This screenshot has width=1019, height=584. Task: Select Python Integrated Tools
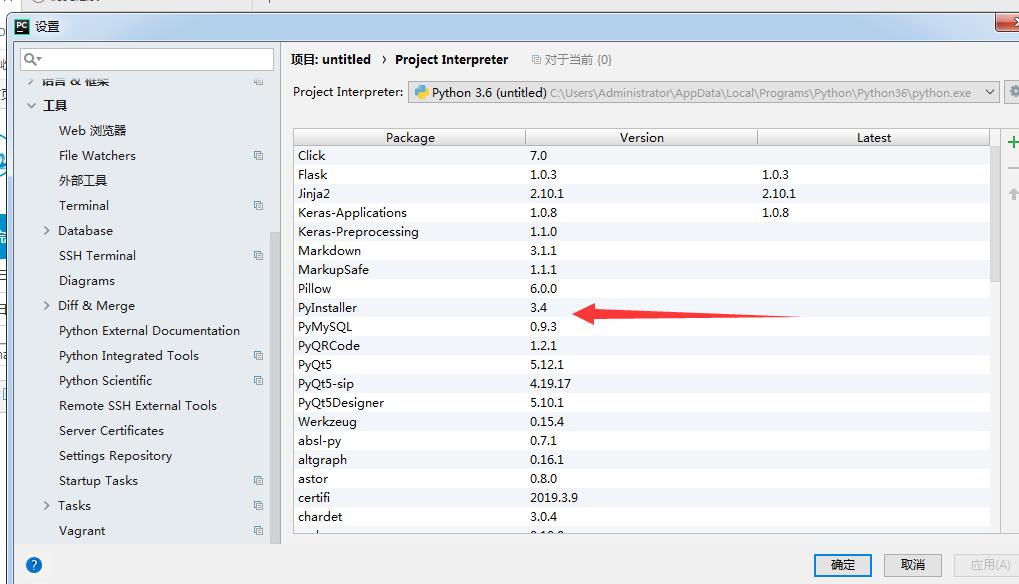(129, 355)
